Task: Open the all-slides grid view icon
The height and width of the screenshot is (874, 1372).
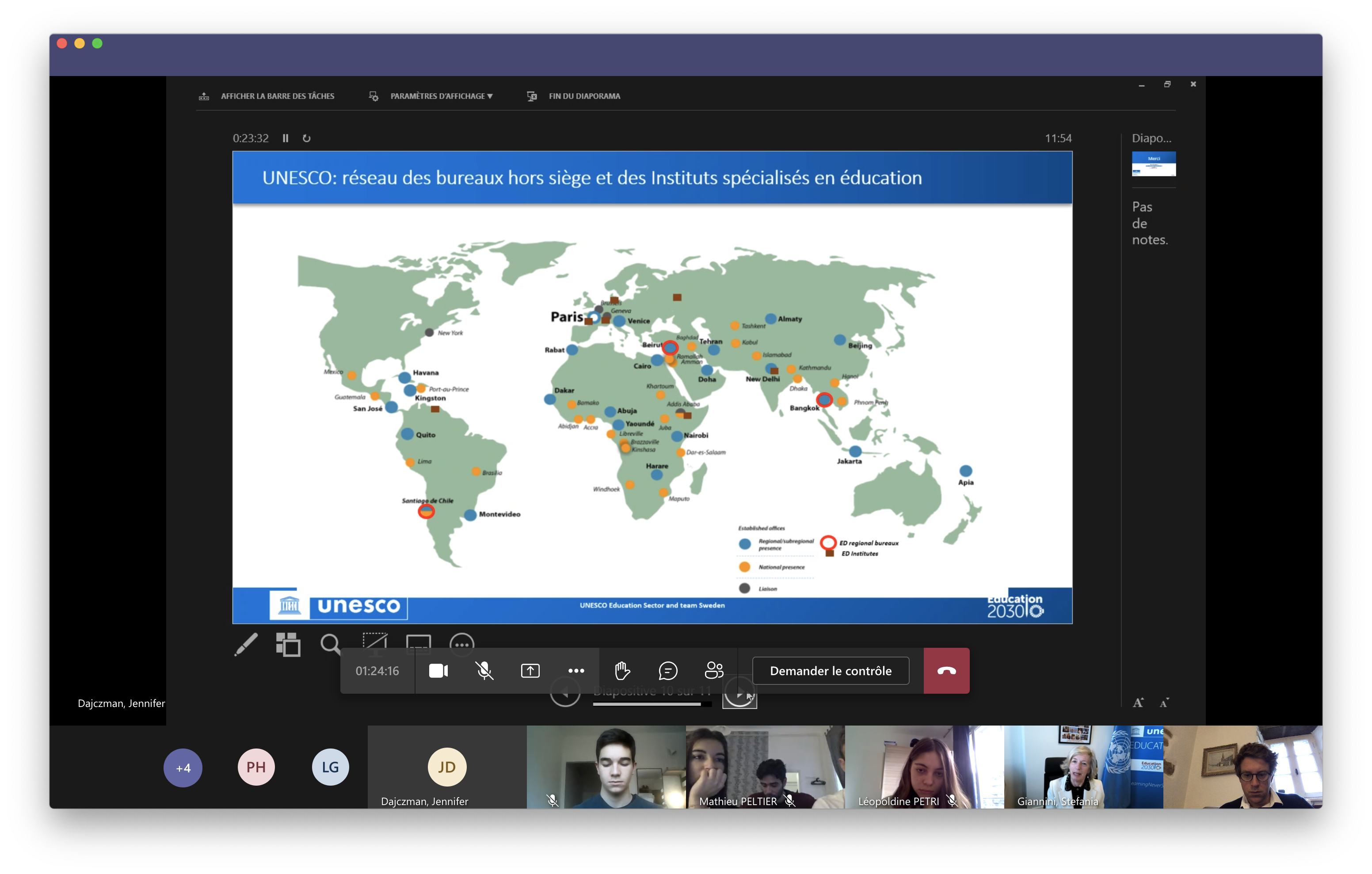Action: 288,644
